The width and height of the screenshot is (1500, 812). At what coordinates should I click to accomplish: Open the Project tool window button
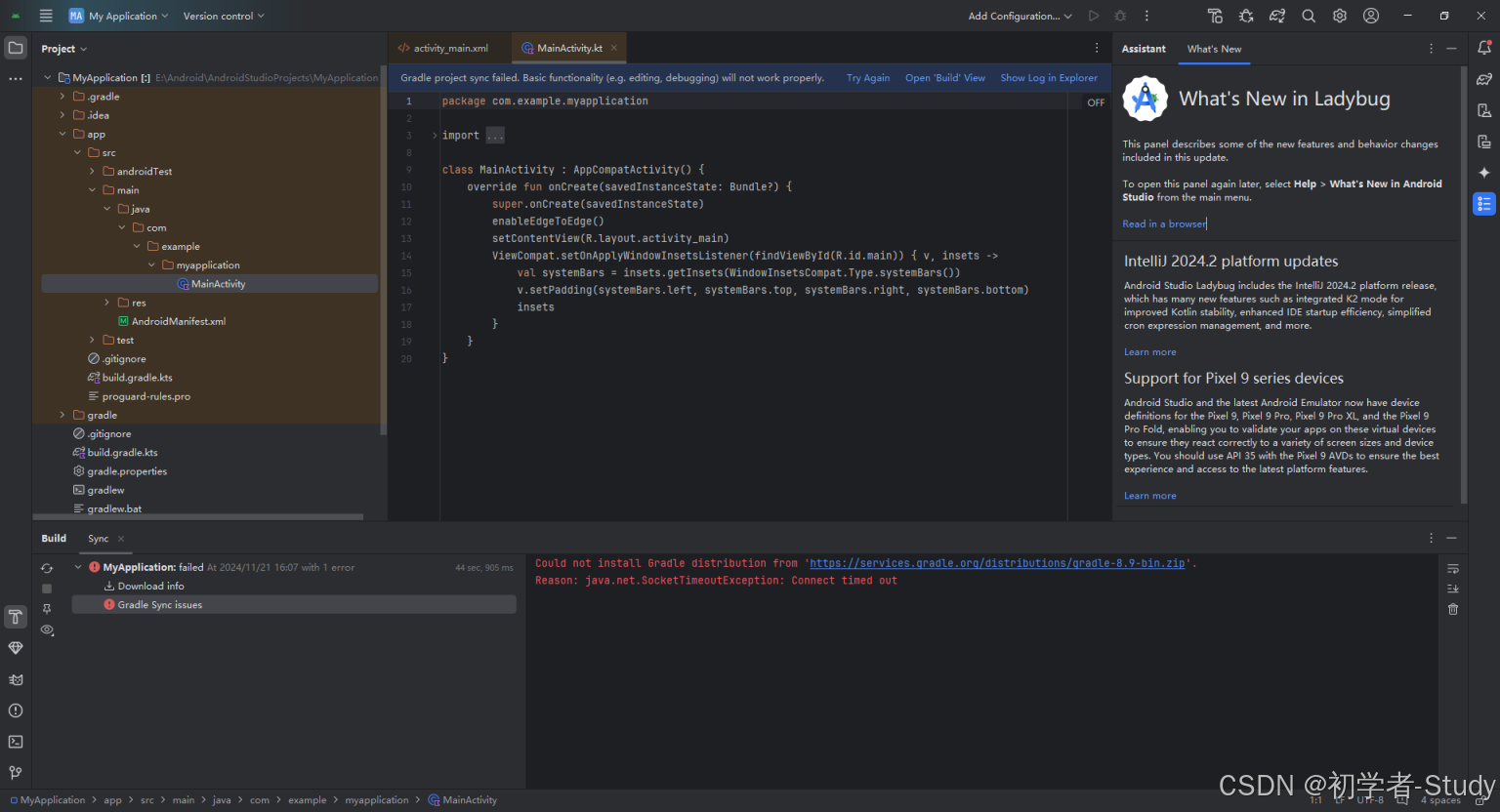(x=16, y=47)
